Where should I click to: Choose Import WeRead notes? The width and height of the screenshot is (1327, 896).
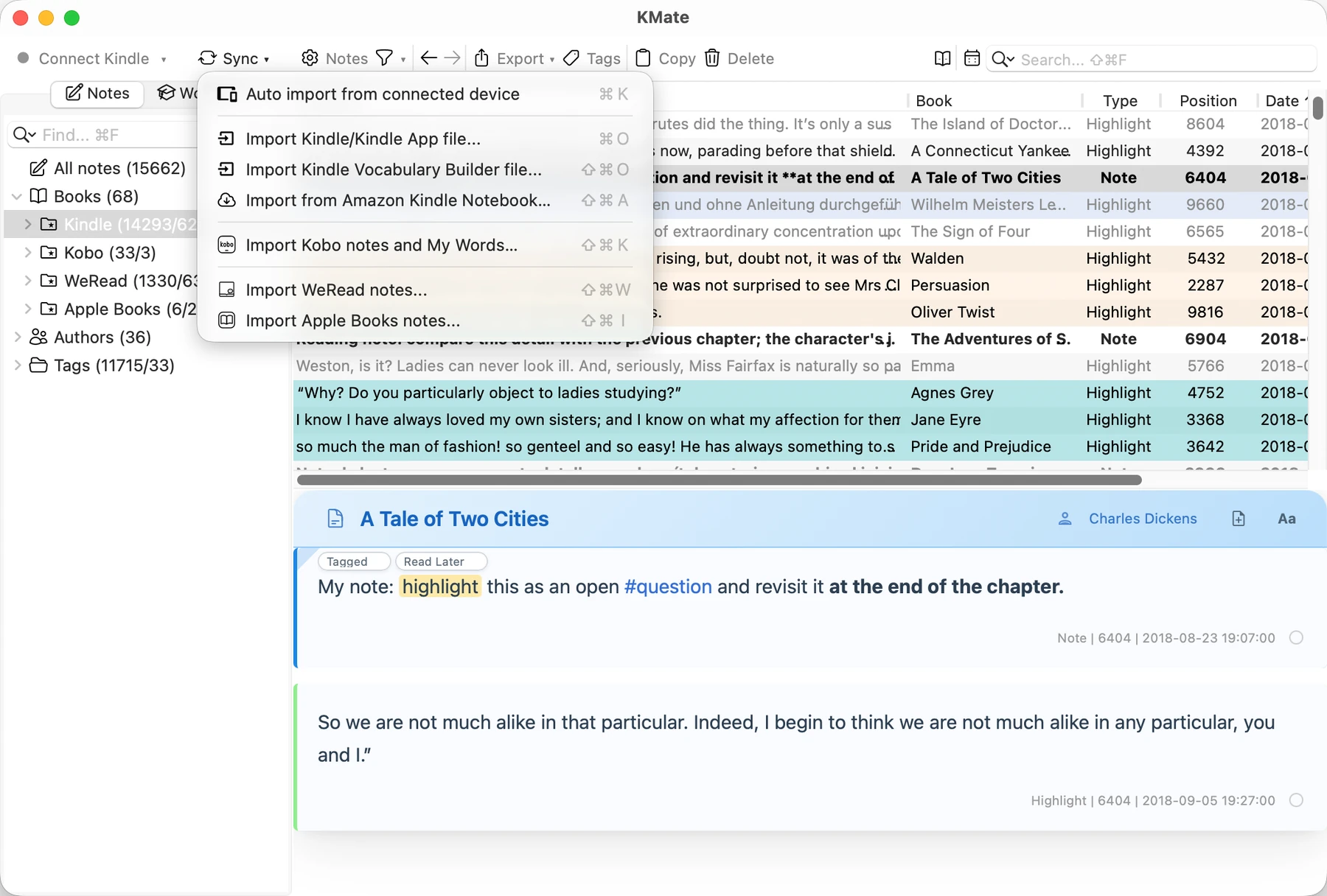(425, 290)
